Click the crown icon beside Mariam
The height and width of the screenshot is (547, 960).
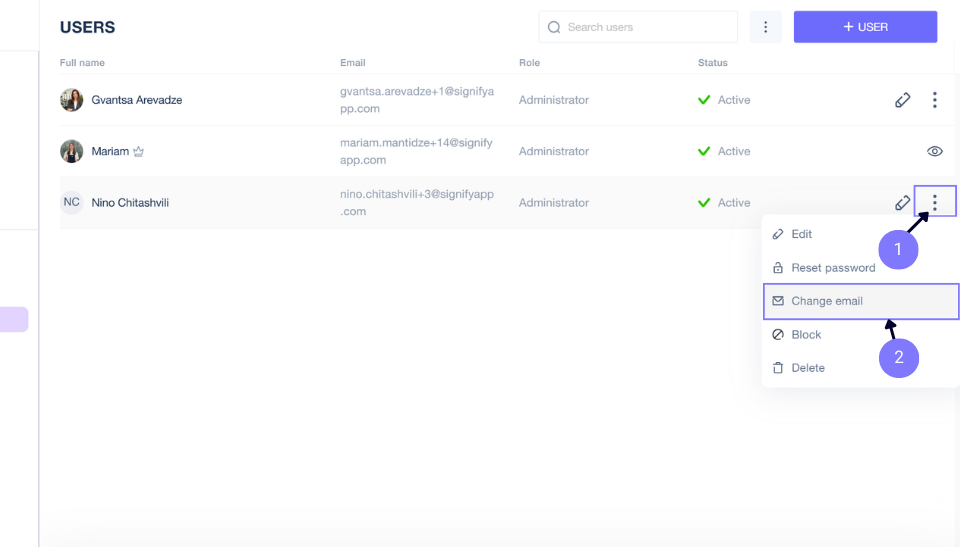pyautogui.click(x=138, y=151)
